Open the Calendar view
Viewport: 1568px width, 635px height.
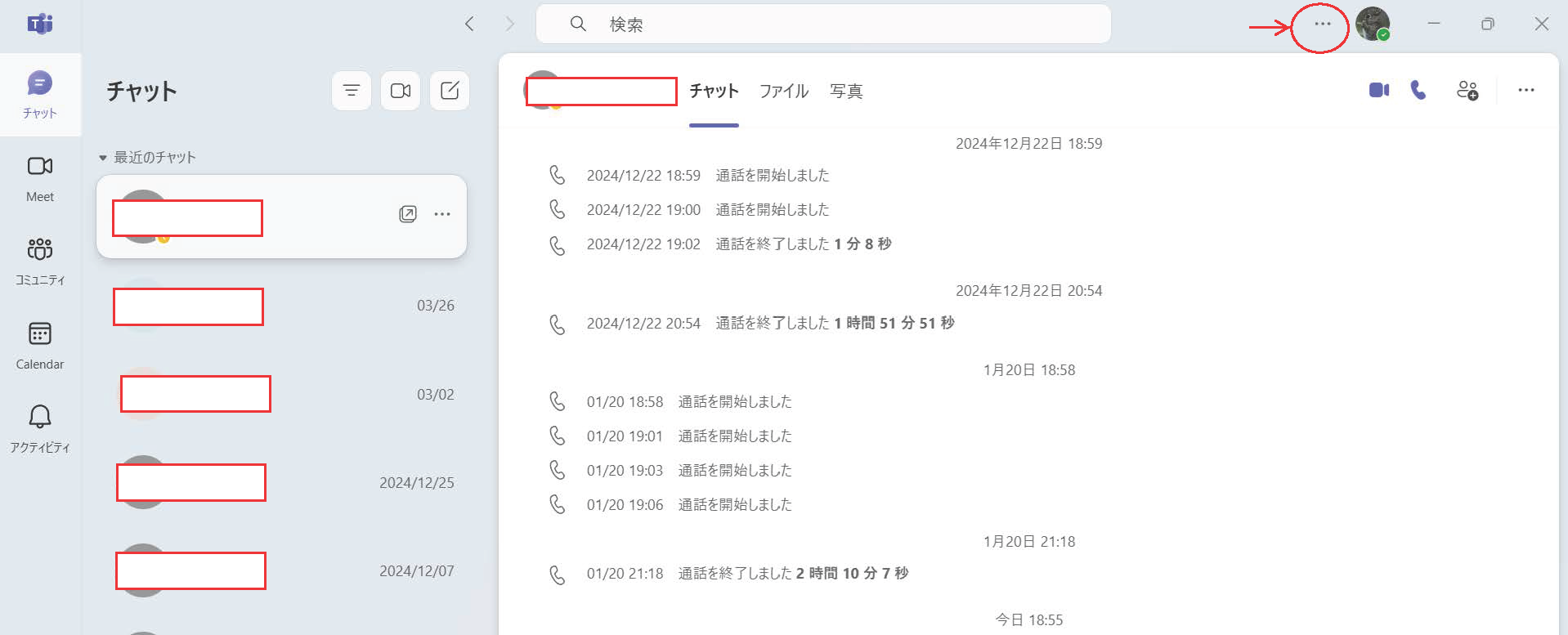(x=39, y=345)
